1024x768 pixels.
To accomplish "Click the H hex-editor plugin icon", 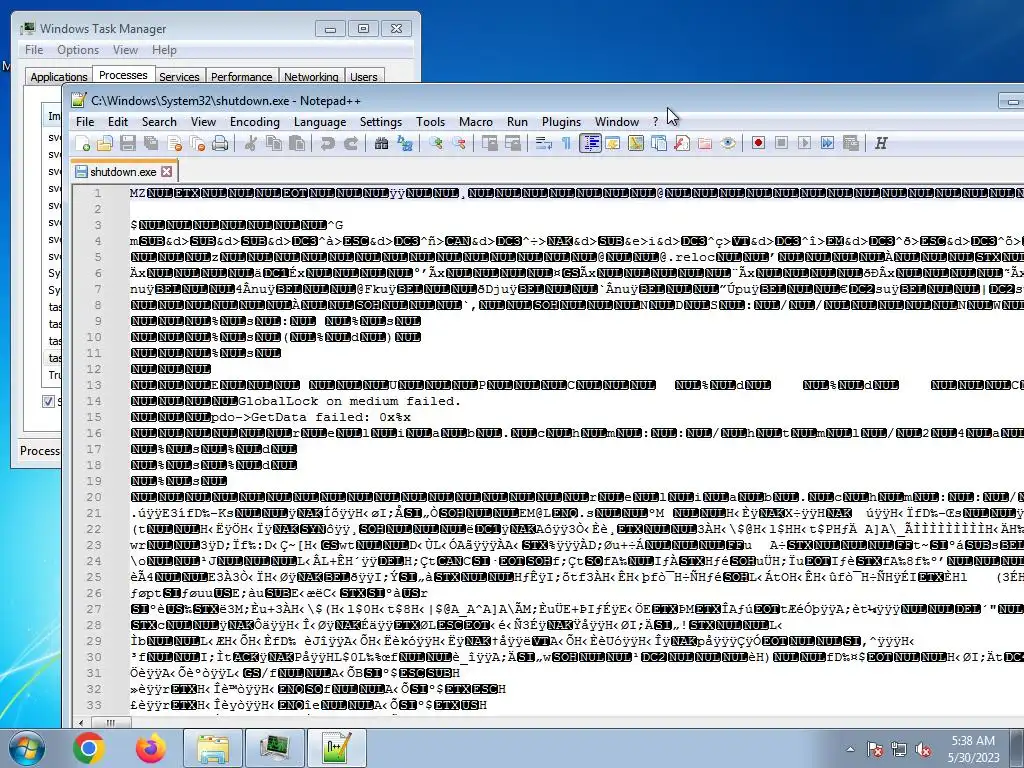I will [881, 144].
